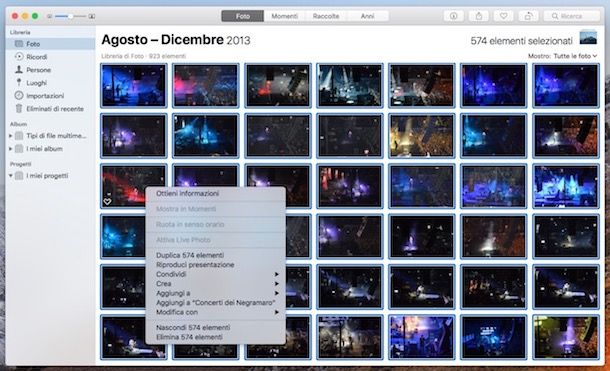
Task: Click the Share toolbar icon
Action: [x=479, y=16]
